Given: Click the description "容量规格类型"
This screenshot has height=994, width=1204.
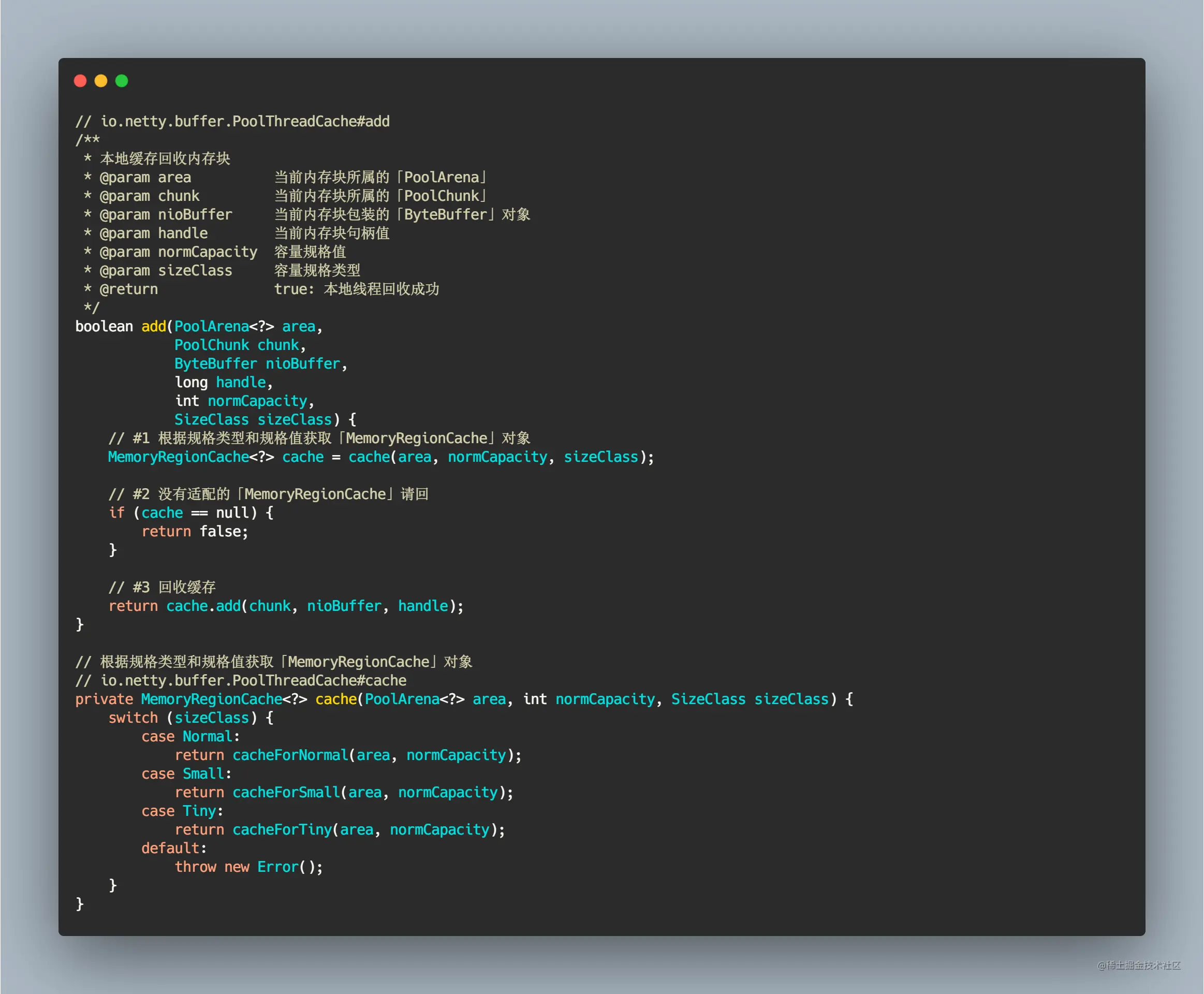Looking at the screenshot, I should (317, 270).
